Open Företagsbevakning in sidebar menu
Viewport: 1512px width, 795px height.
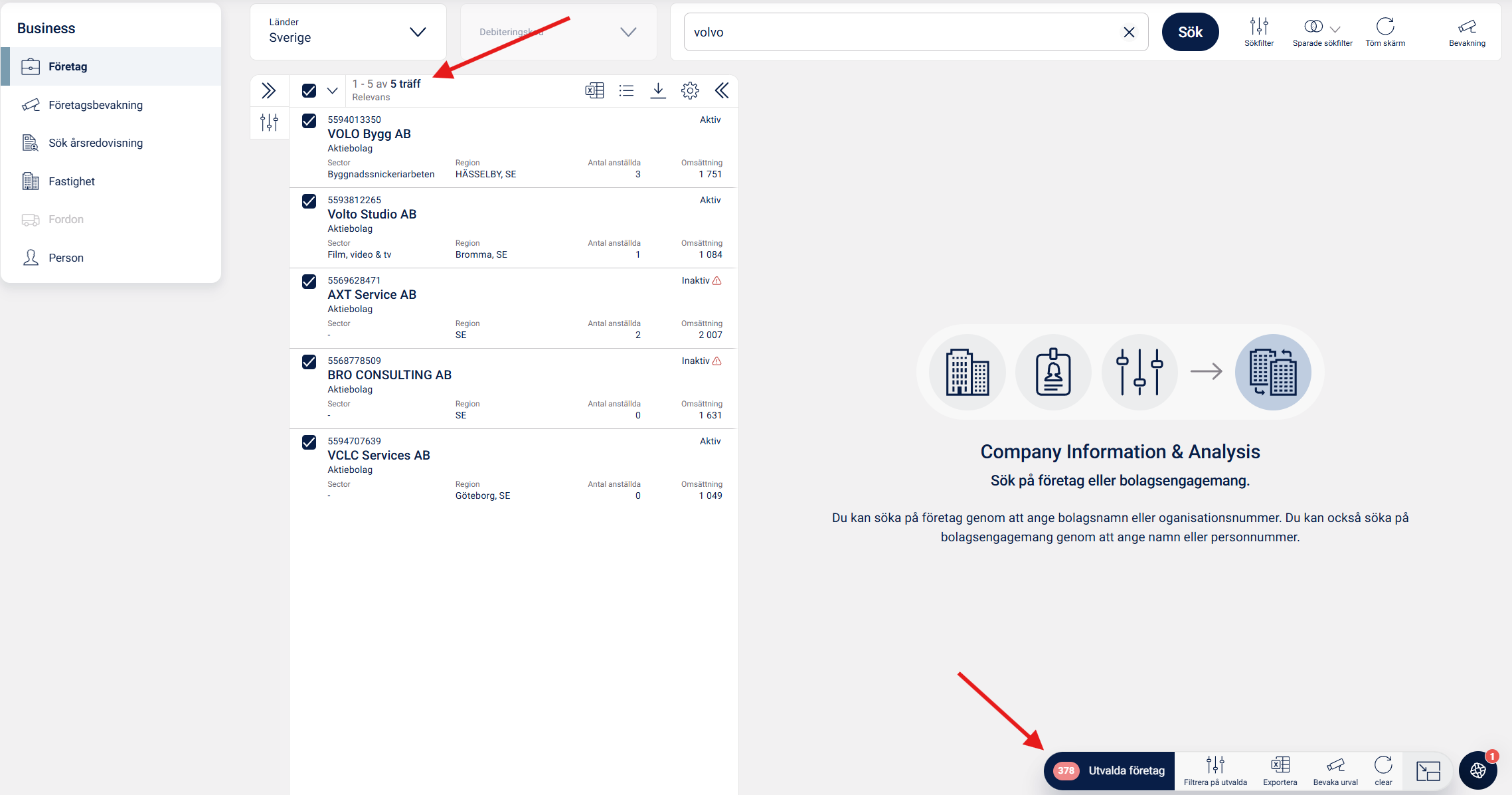pos(96,105)
